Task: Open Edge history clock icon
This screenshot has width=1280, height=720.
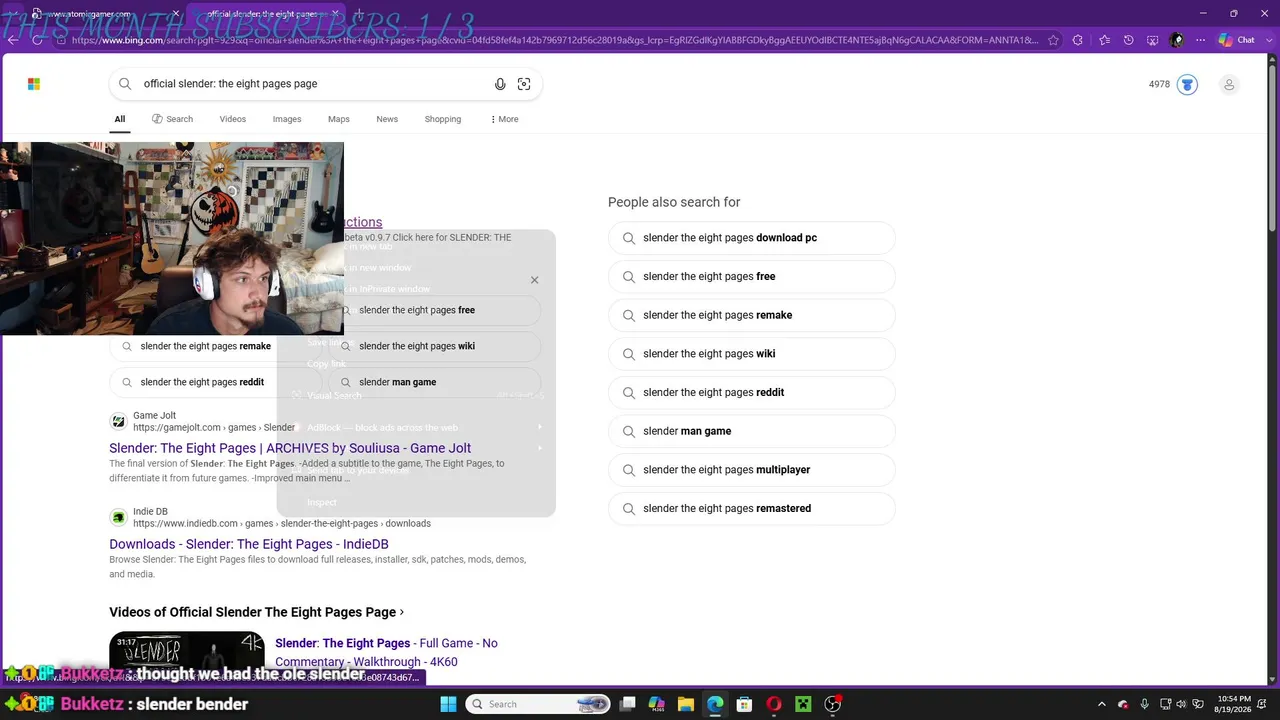Action: [x=1128, y=40]
